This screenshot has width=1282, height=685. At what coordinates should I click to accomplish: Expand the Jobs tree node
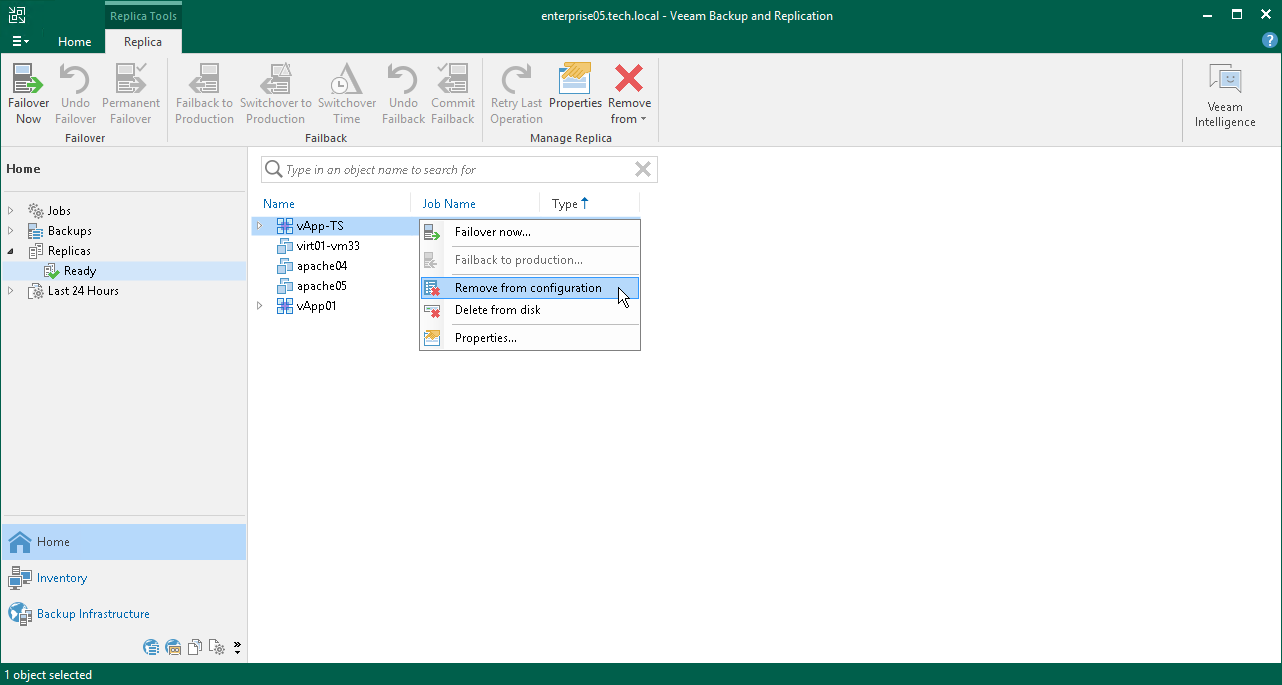[11, 211]
